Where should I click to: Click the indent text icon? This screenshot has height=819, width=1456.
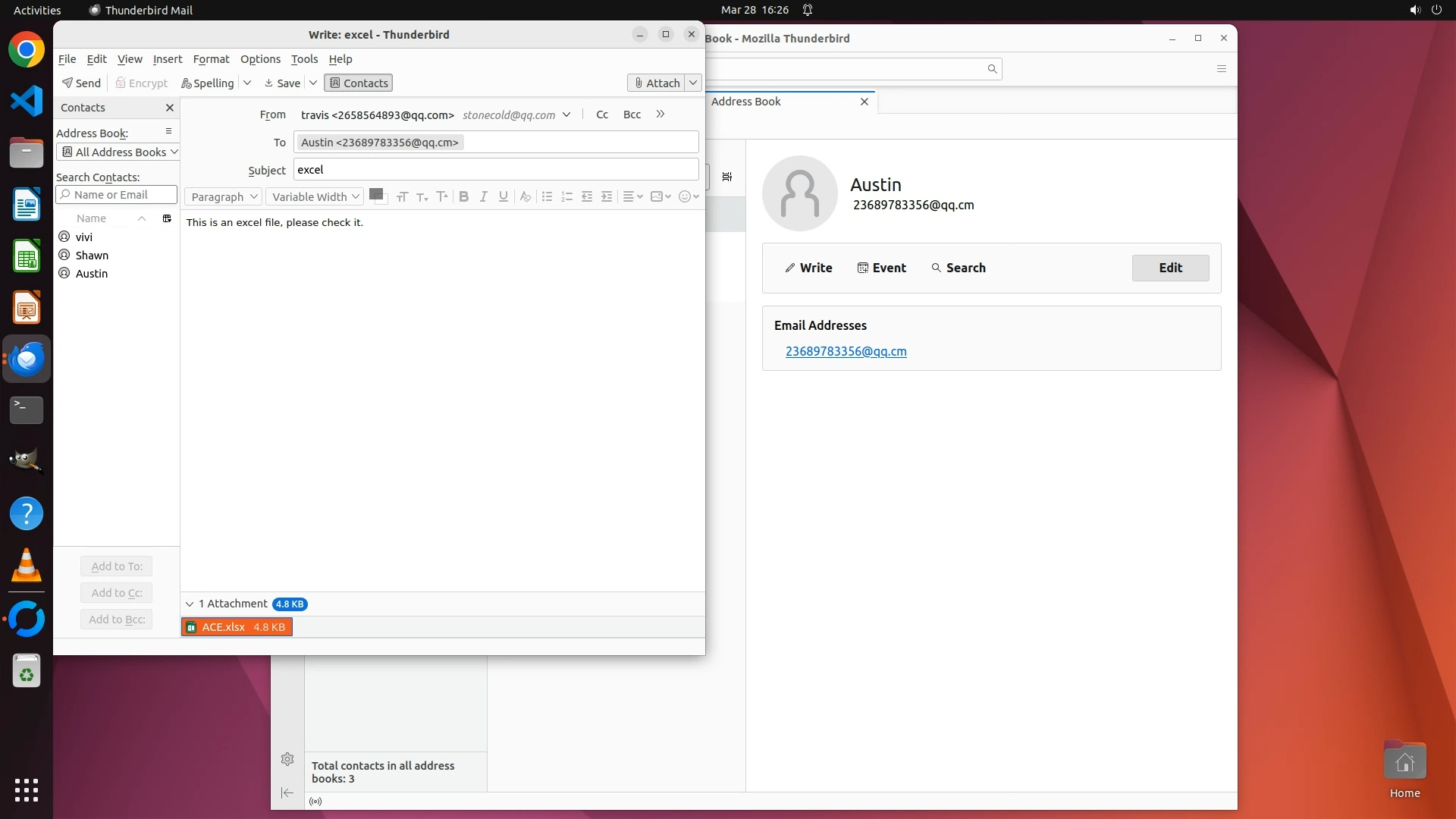pyautogui.click(x=607, y=196)
